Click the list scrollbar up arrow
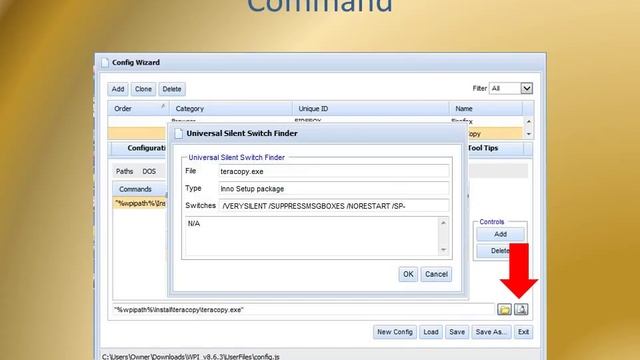 (x=529, y=122)
